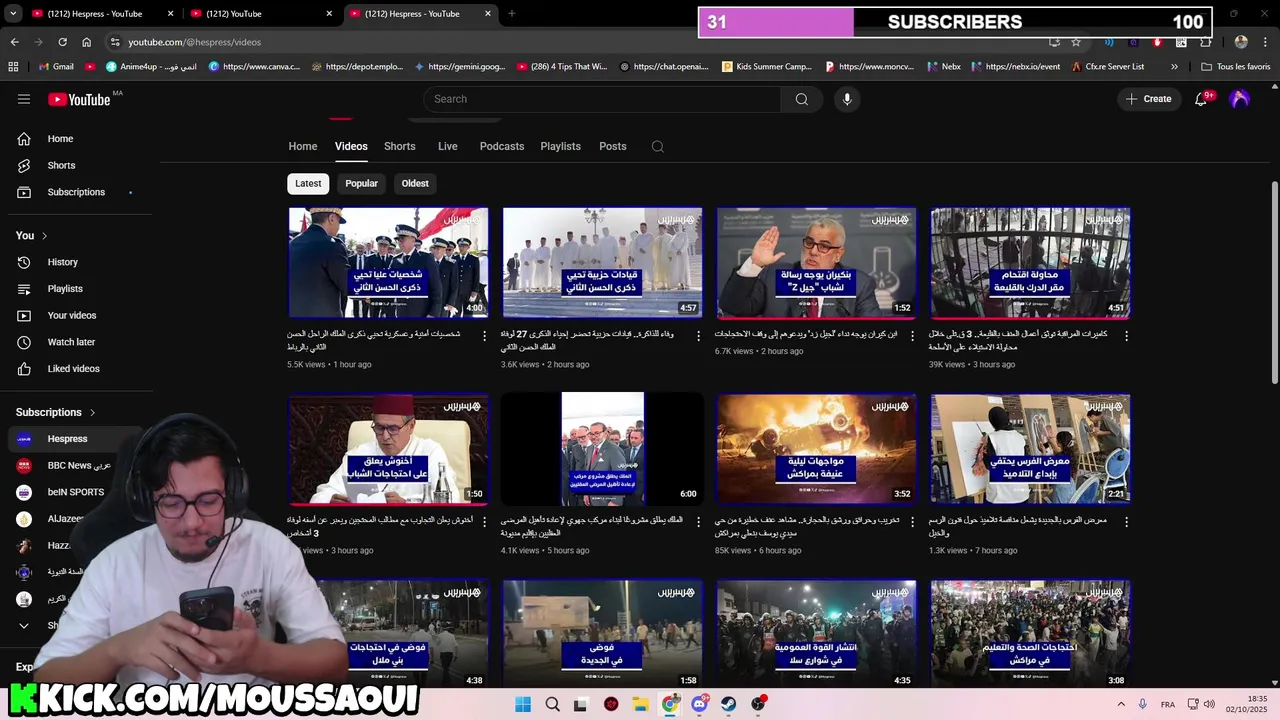Switch to Live tab
Screen dimensions: 1280x720
448,146
